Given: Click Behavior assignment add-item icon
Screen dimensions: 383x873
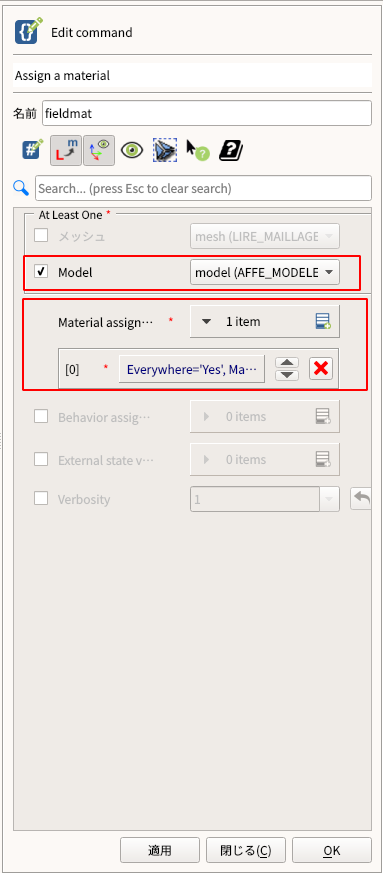Looking at the screenshot, I should (323, 416).
